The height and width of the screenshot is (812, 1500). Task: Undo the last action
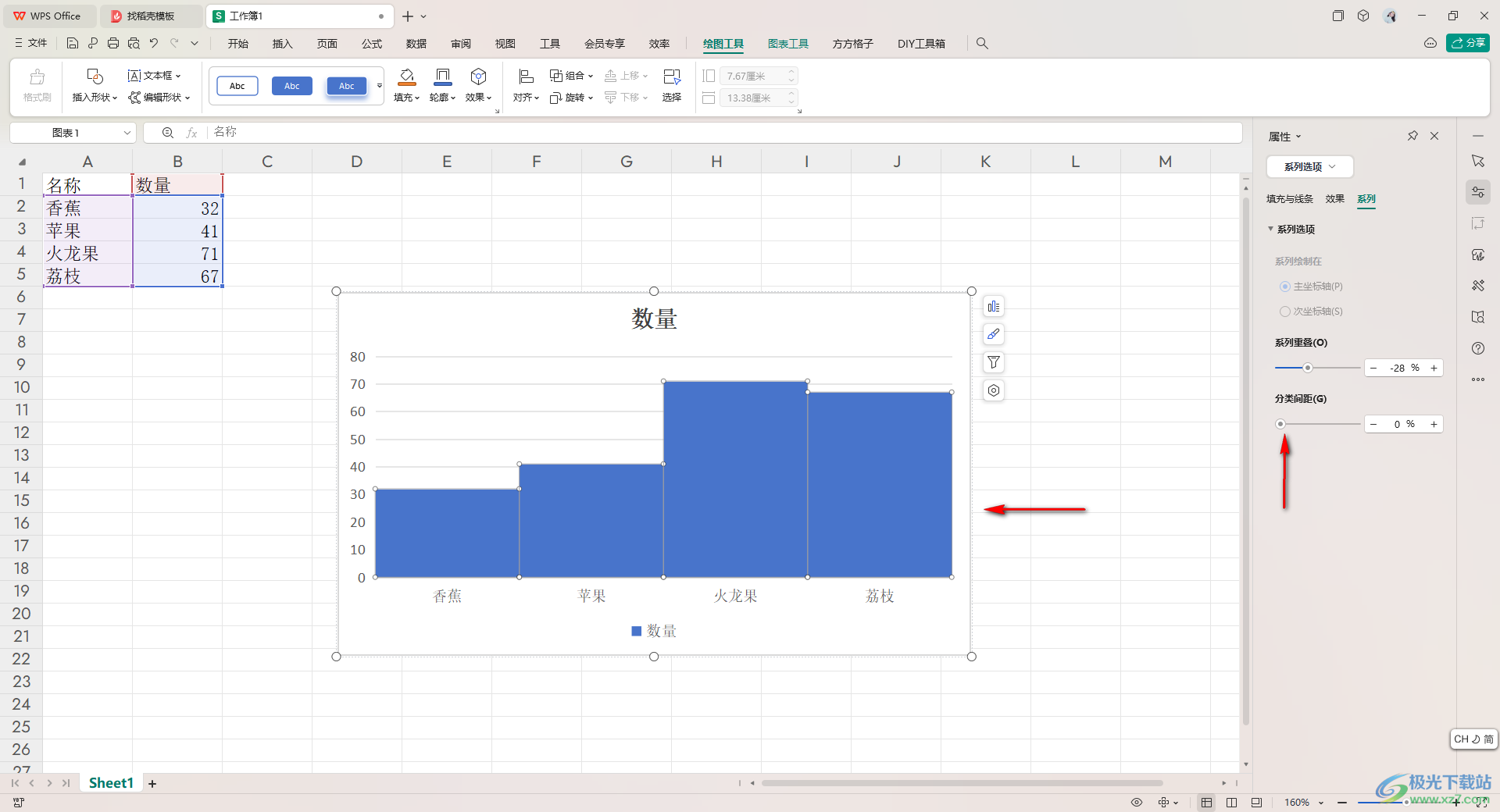154,44
